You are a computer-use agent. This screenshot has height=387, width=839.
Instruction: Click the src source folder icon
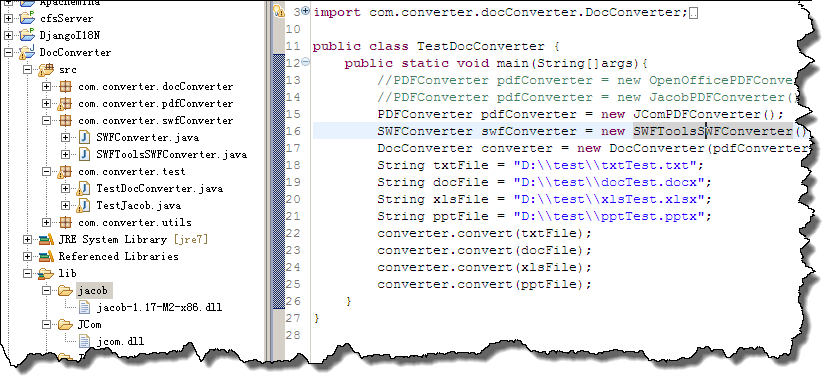coord(46,70)
